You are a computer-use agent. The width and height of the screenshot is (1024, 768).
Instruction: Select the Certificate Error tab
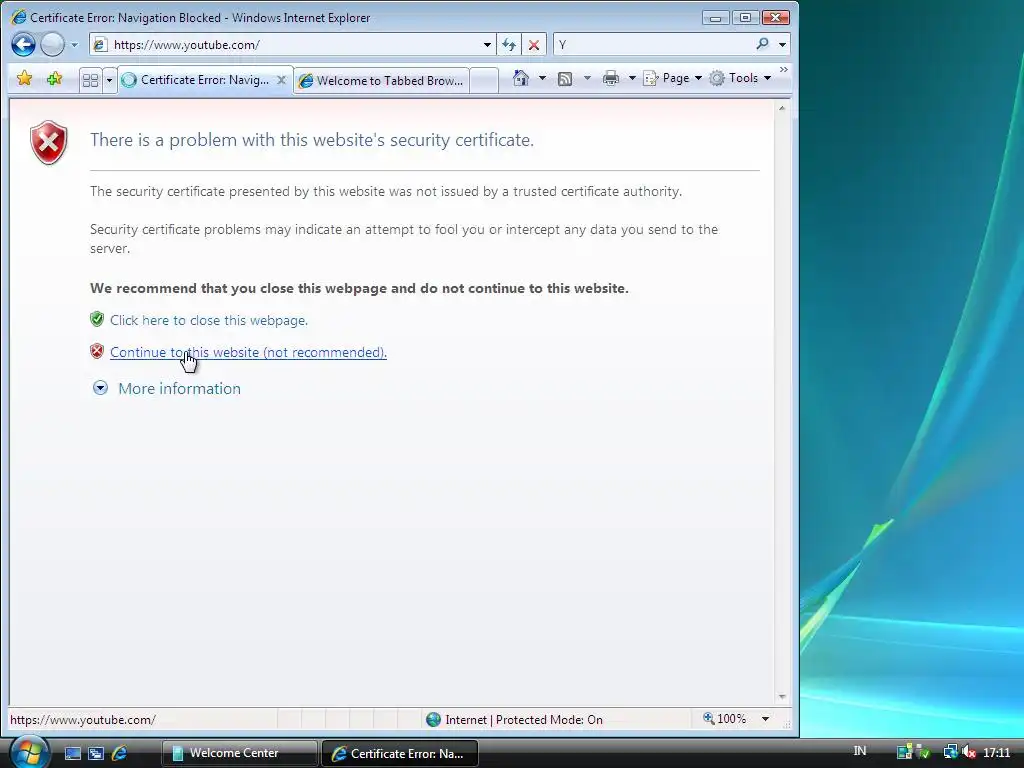(x=204, y=80)
